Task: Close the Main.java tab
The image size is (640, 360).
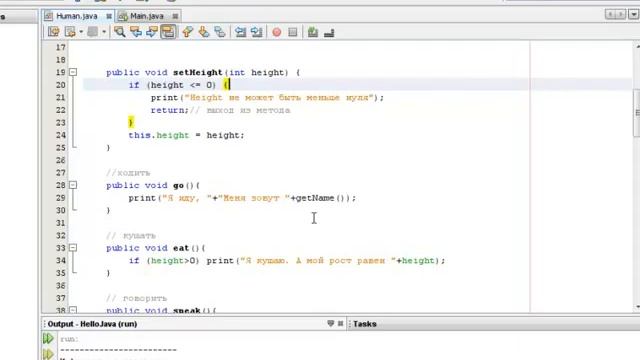Action: click(x=175, y=16)
